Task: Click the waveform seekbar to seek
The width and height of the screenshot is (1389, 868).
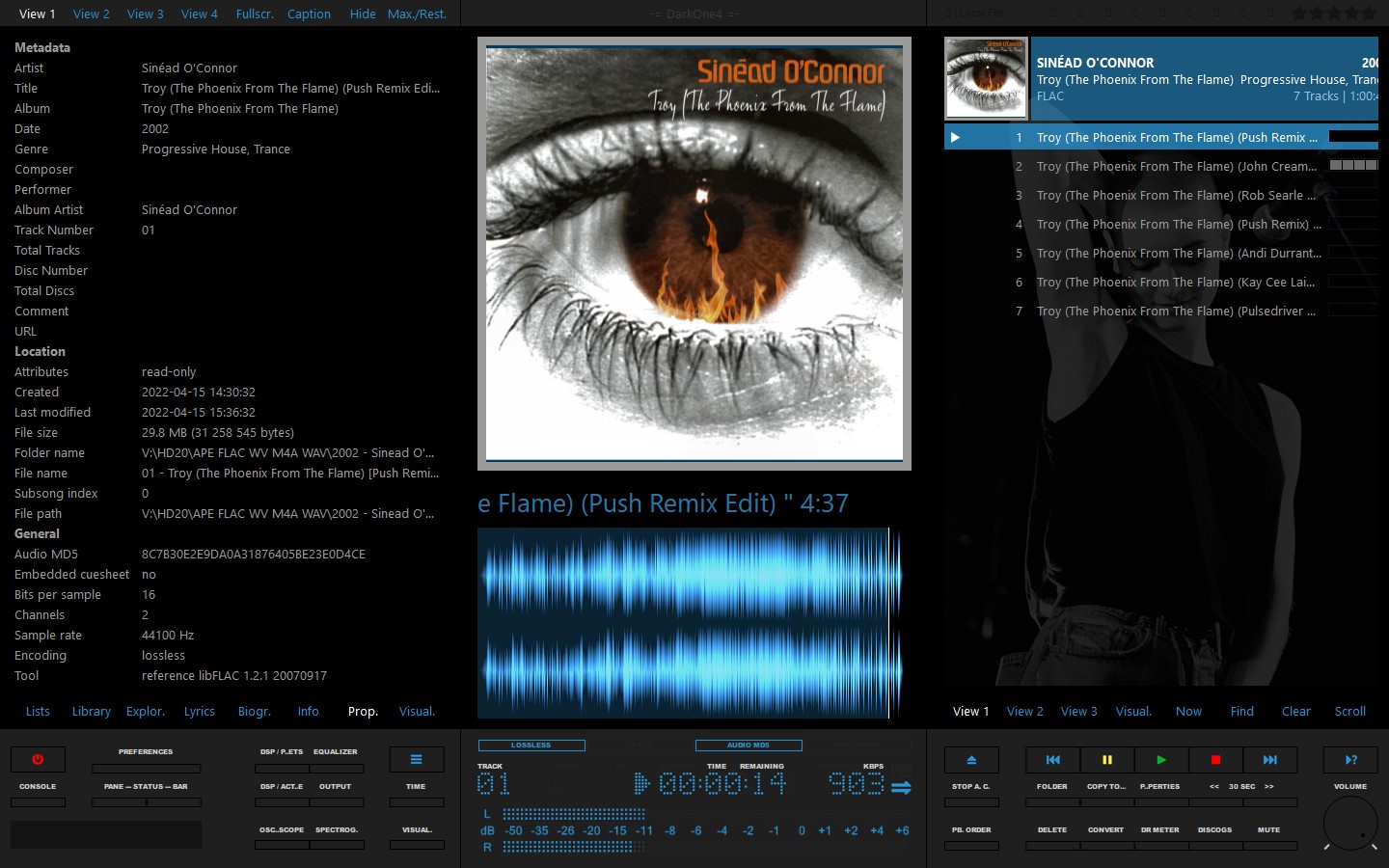Action: pyautogui.click(x=691, y=622)
